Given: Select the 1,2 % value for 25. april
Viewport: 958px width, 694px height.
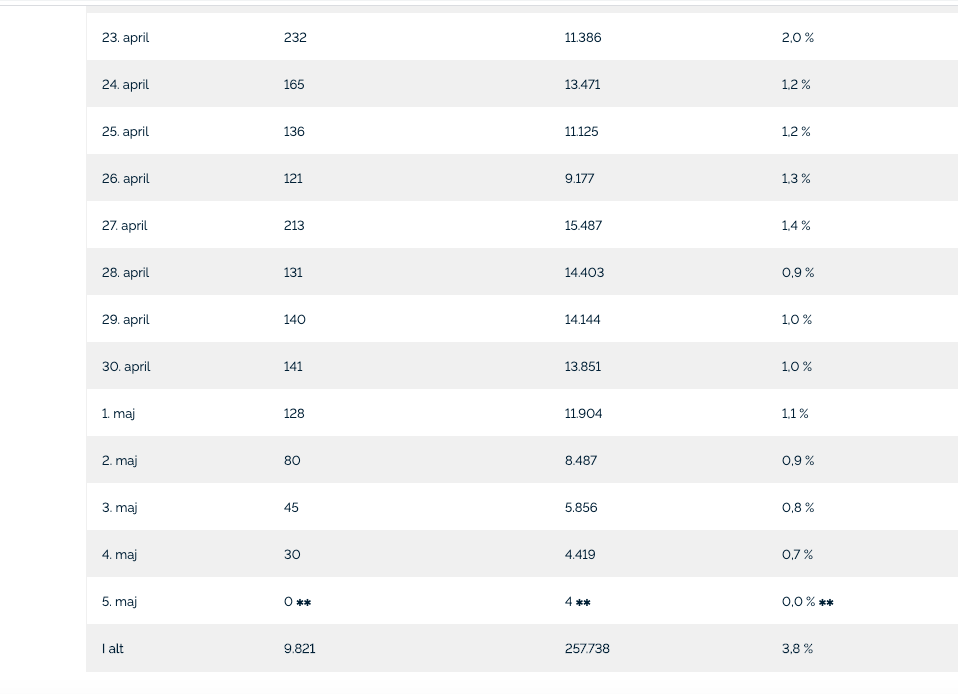Looking at the screenshot, I should (x=796, y=131).
